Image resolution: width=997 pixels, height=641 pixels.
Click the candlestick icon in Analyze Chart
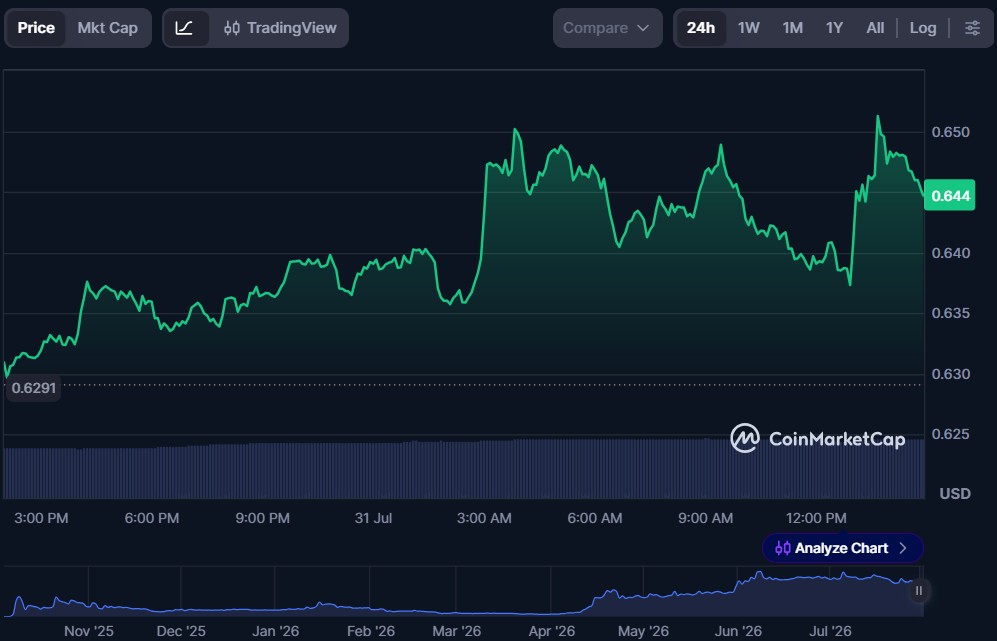click(x=783, y=548)
